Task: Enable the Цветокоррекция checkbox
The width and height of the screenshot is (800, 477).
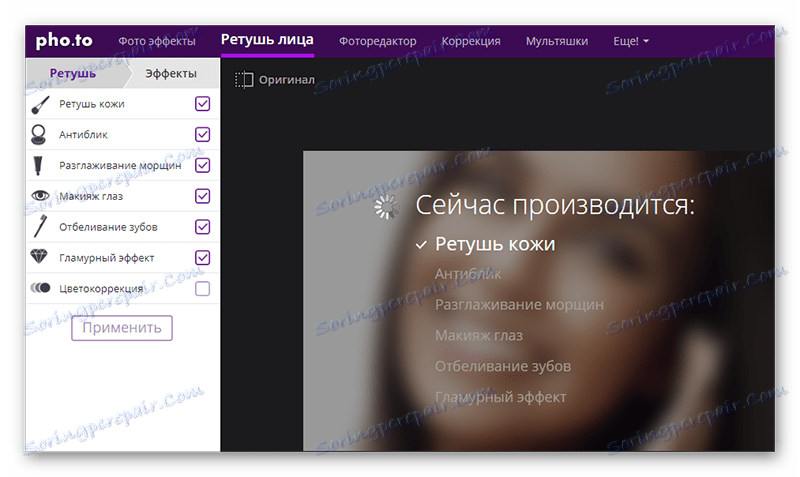Action: 203,289
